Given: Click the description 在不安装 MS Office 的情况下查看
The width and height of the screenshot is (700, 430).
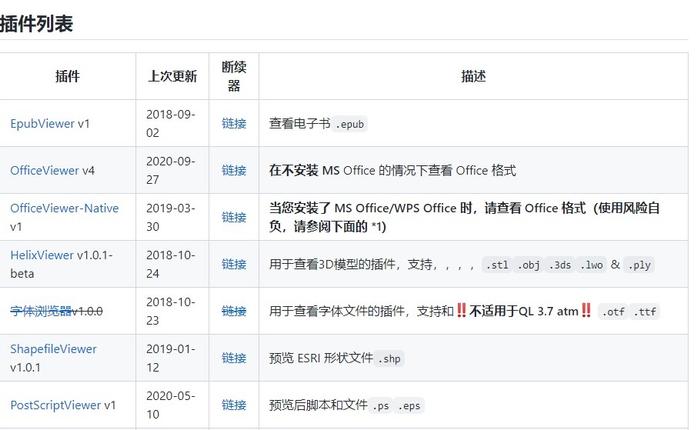Looking at the screenshot, I should [x=392, y=171].
